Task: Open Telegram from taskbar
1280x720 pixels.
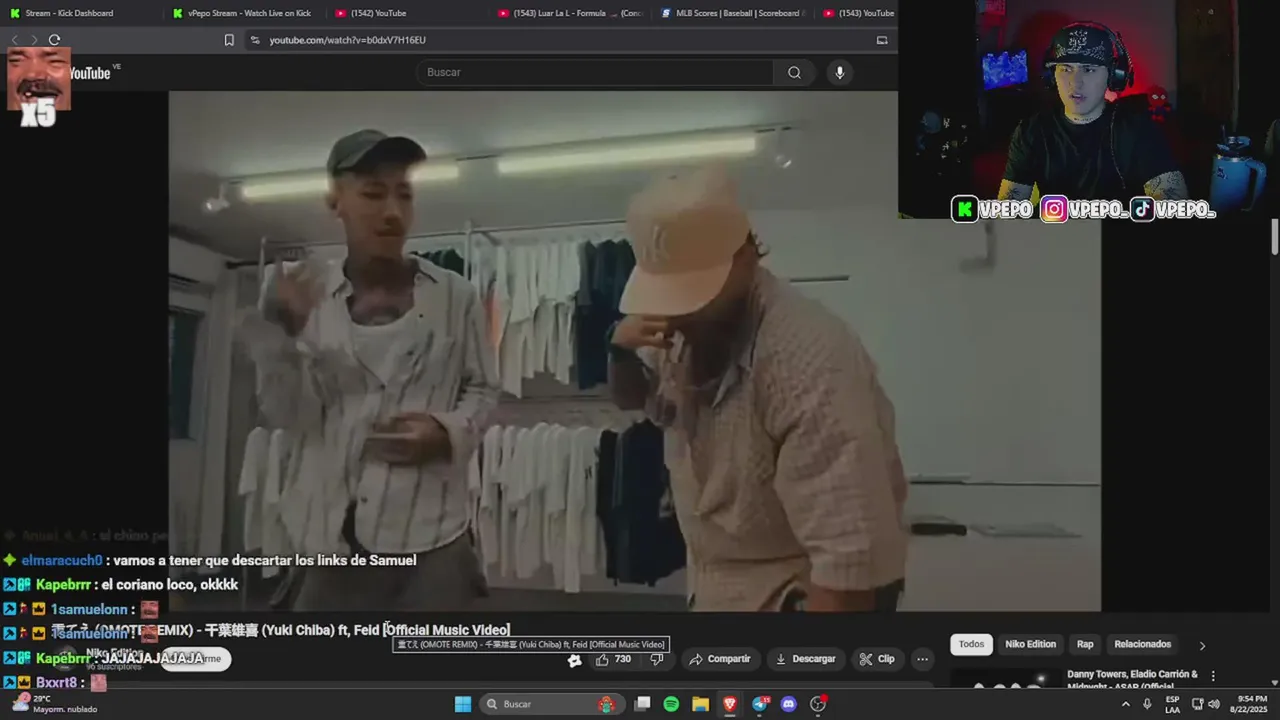Action: [760, 704]
